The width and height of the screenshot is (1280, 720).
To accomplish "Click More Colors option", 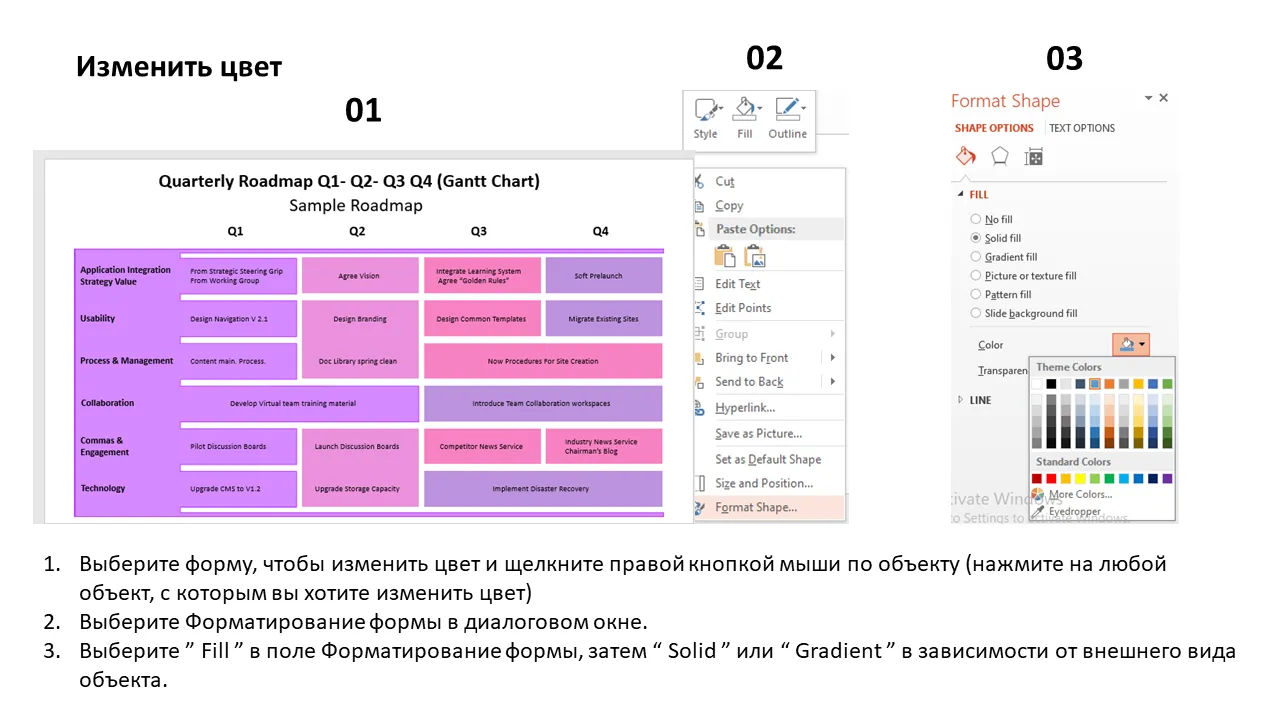I will (x=1079, y=494).
